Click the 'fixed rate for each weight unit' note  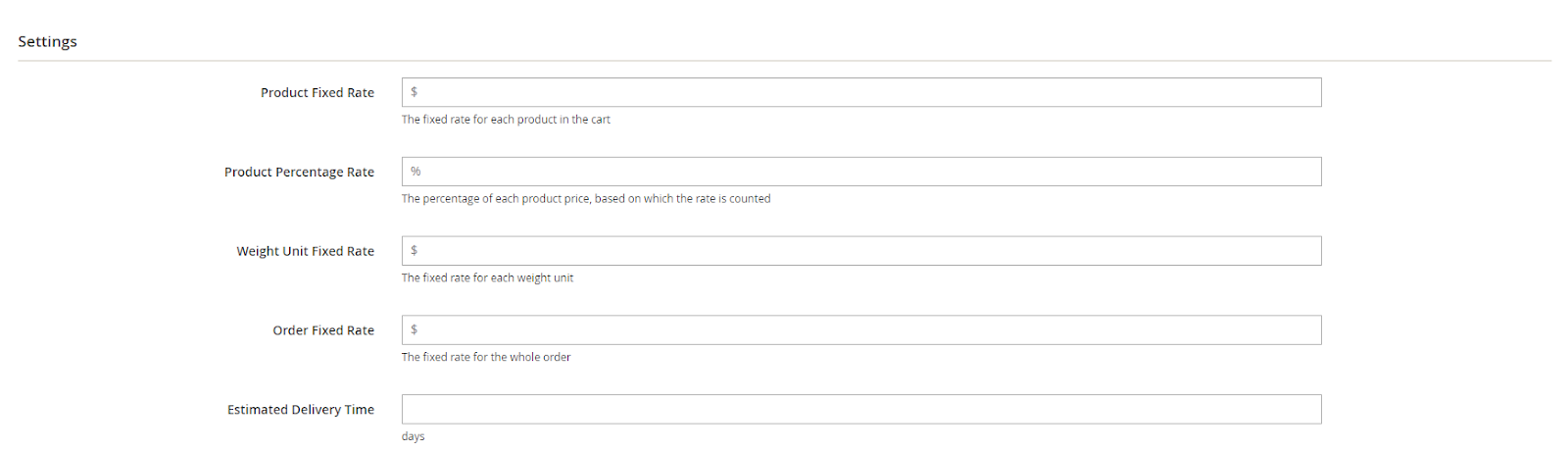click(487, 278)
